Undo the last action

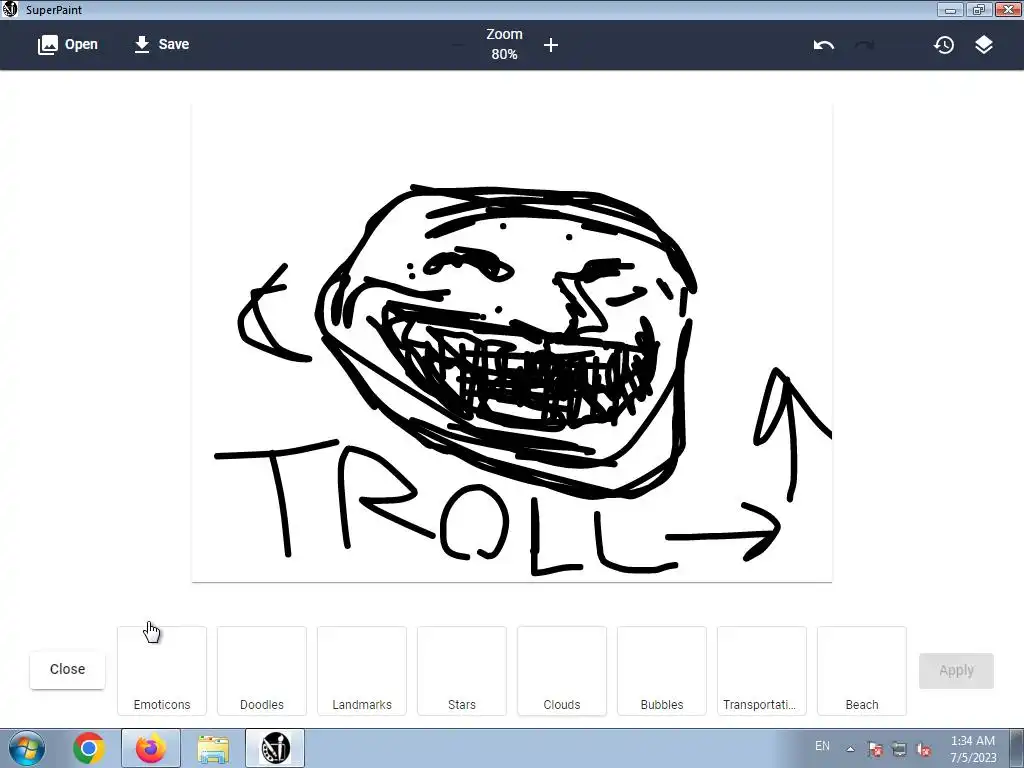click(x=824, y=45)
